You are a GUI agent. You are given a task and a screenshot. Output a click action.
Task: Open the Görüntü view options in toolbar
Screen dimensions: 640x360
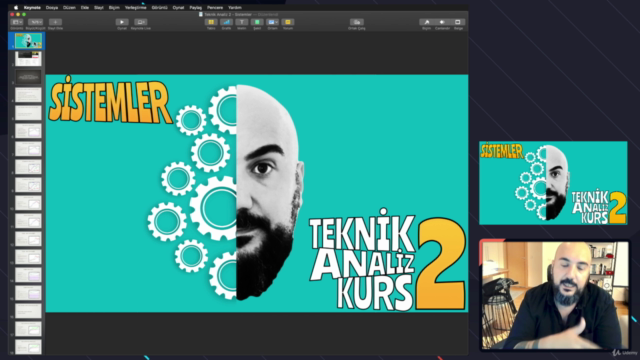17,22
